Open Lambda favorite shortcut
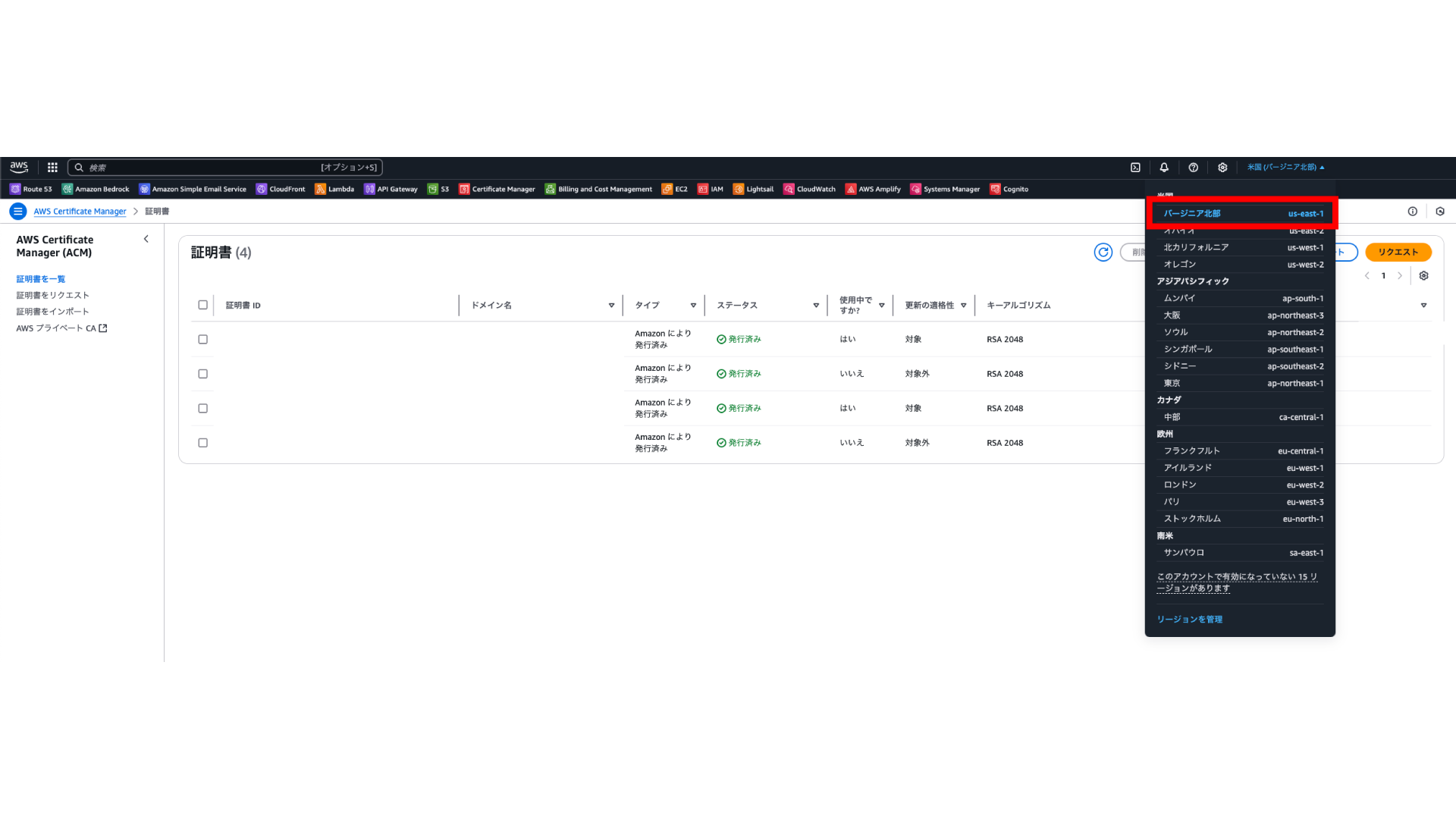 click(x=334, y=190)
